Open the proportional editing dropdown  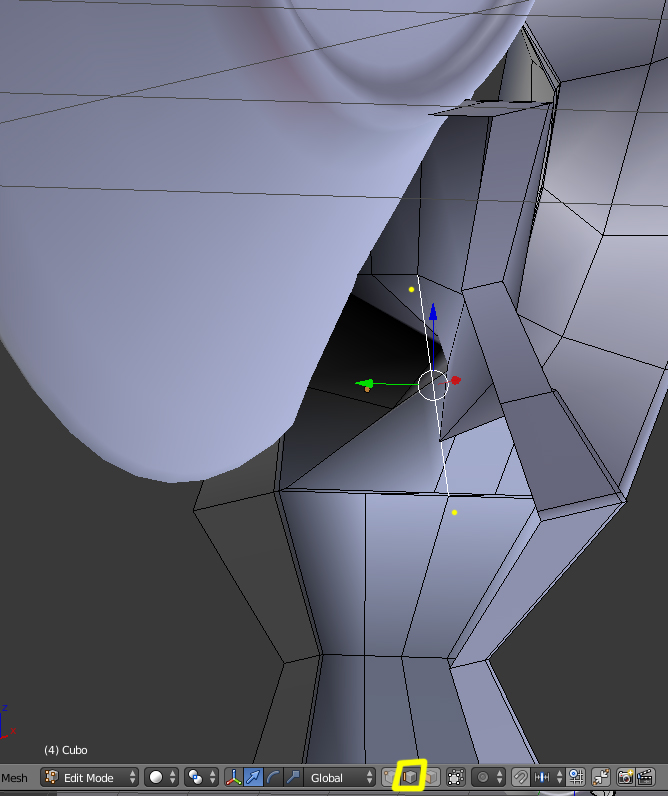(x=488, y=777)
